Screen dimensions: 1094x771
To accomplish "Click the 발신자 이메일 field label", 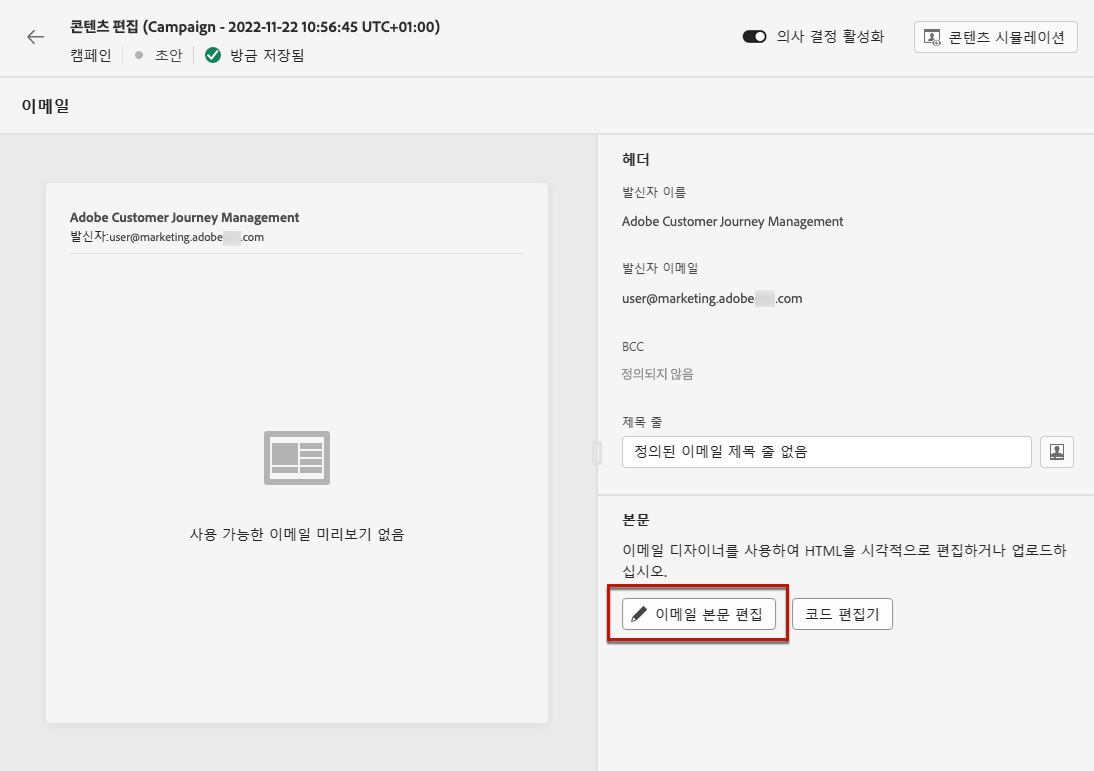I will (x=660, y=268).
